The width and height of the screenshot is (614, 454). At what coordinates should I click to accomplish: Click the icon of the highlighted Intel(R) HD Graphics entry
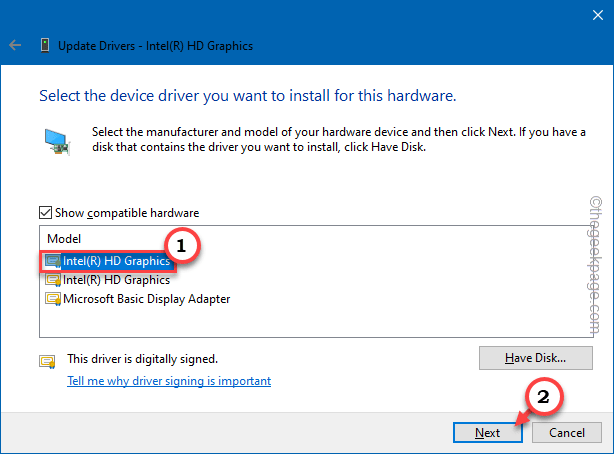[53, 262]
